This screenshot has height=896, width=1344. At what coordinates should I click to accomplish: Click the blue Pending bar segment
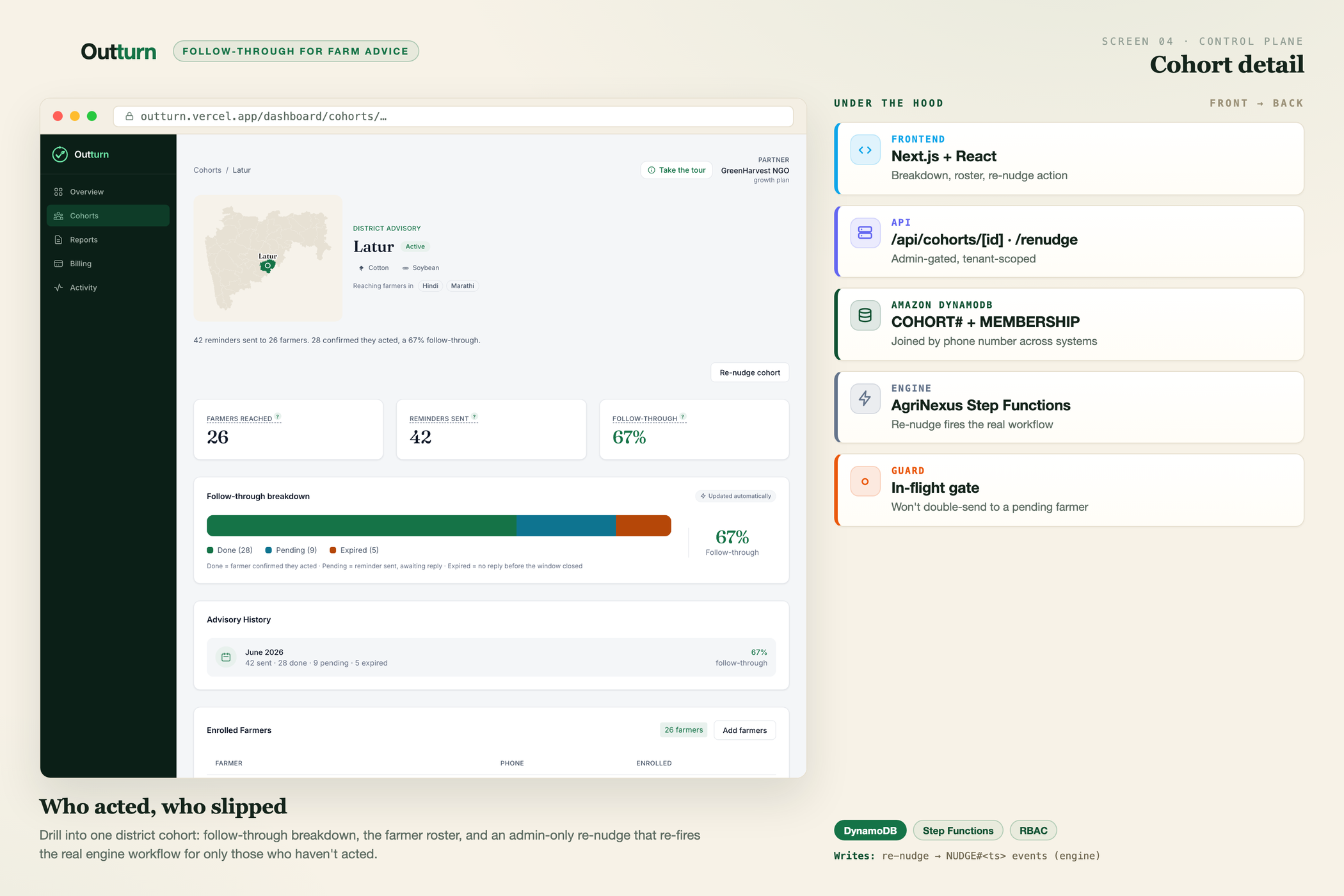(x=566, y=525)
